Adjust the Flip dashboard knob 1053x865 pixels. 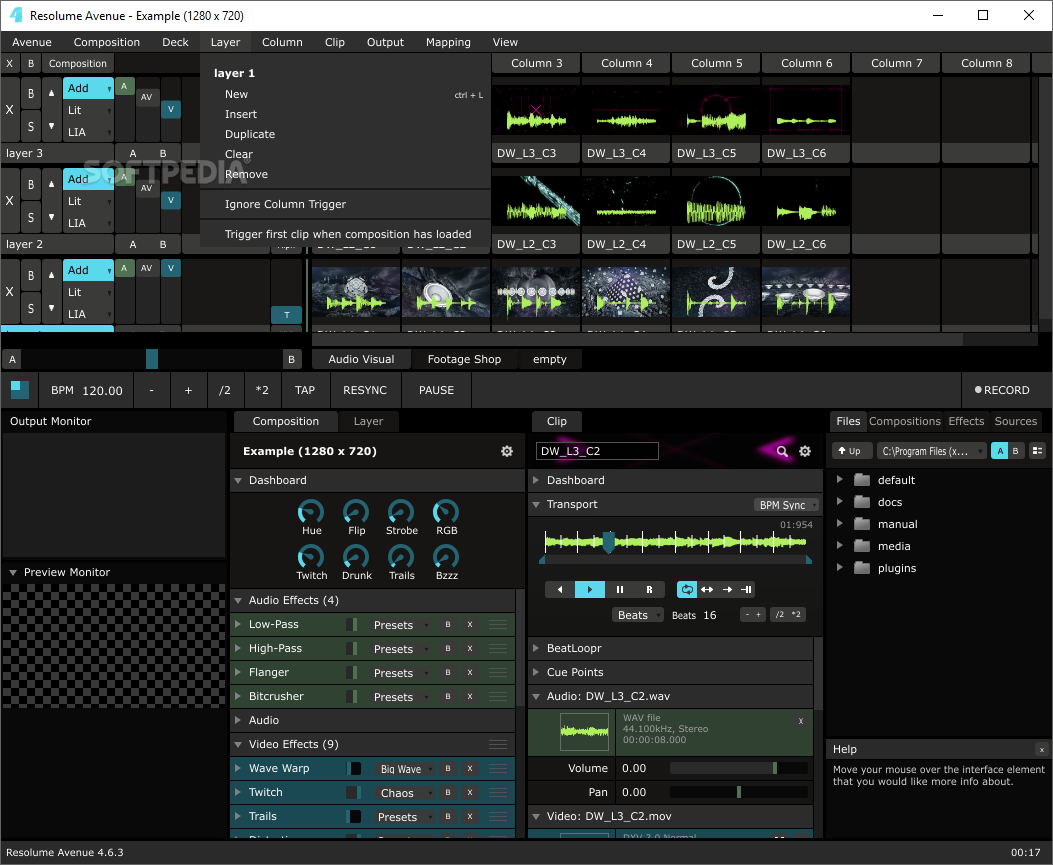[x=356, y=512]
